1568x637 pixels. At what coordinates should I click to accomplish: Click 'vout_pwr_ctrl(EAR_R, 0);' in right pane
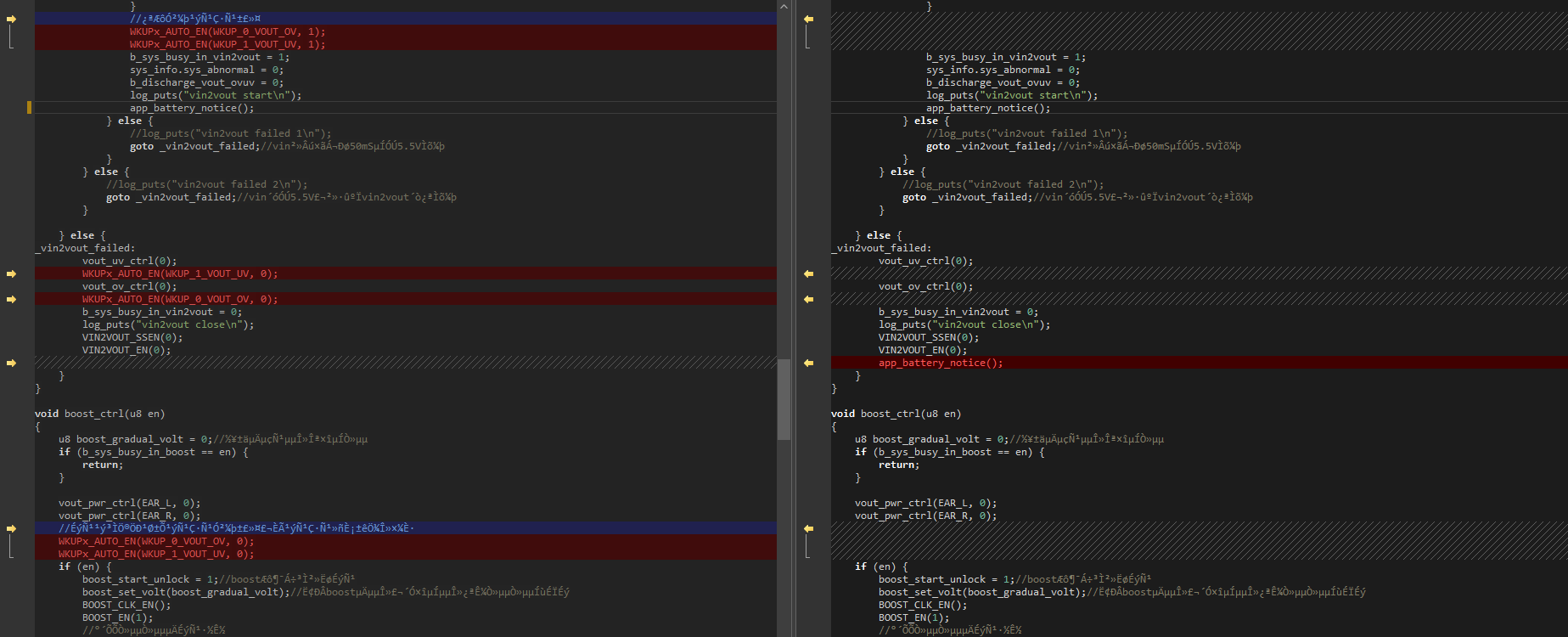point(925,516)
